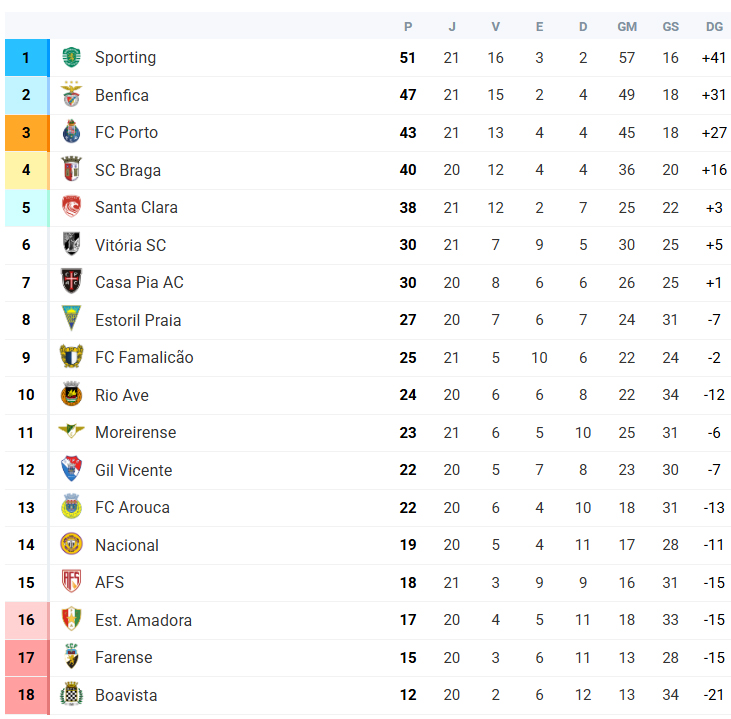Sort standings by GM column header

coord(627,27)
